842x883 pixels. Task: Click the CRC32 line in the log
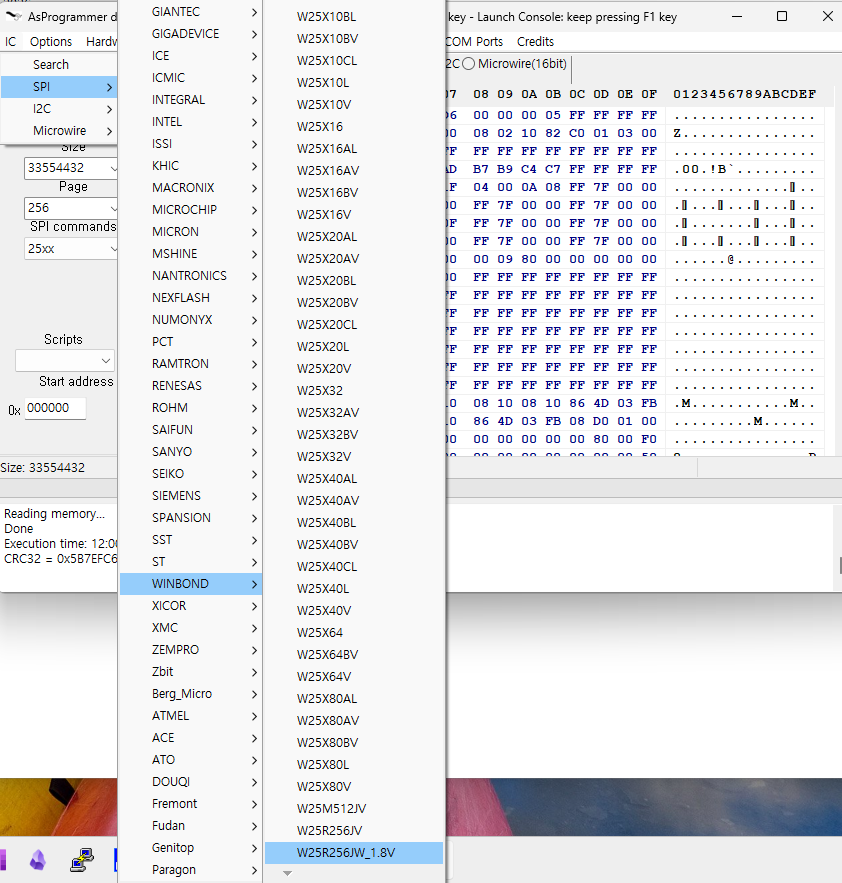pos(60,559)
